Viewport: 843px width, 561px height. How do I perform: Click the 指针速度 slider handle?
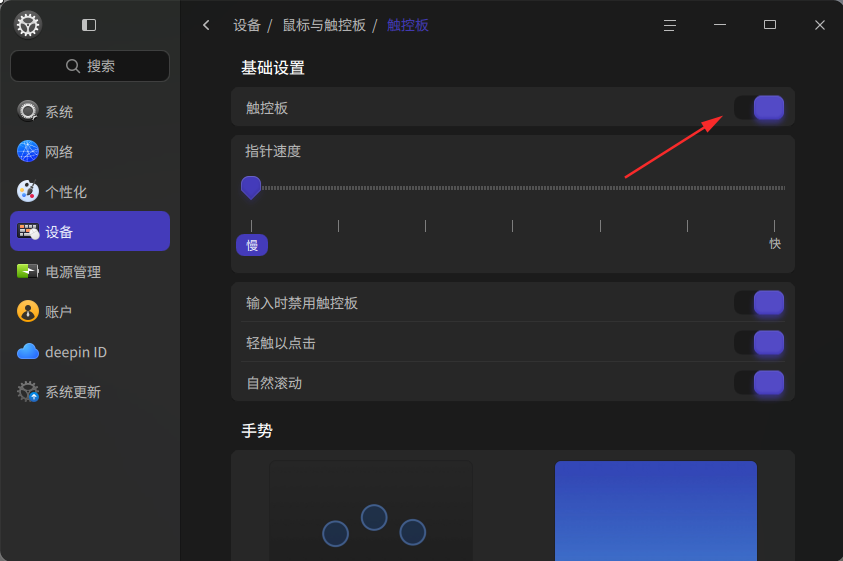[251, 188]
